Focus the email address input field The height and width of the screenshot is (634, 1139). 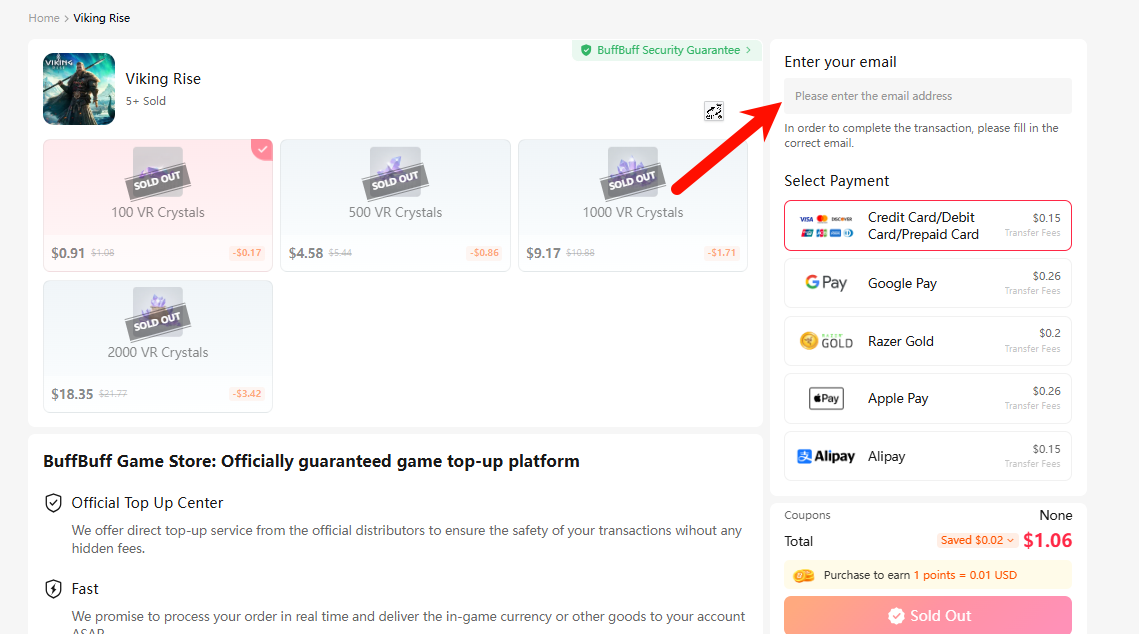click(x=927, y=96)
